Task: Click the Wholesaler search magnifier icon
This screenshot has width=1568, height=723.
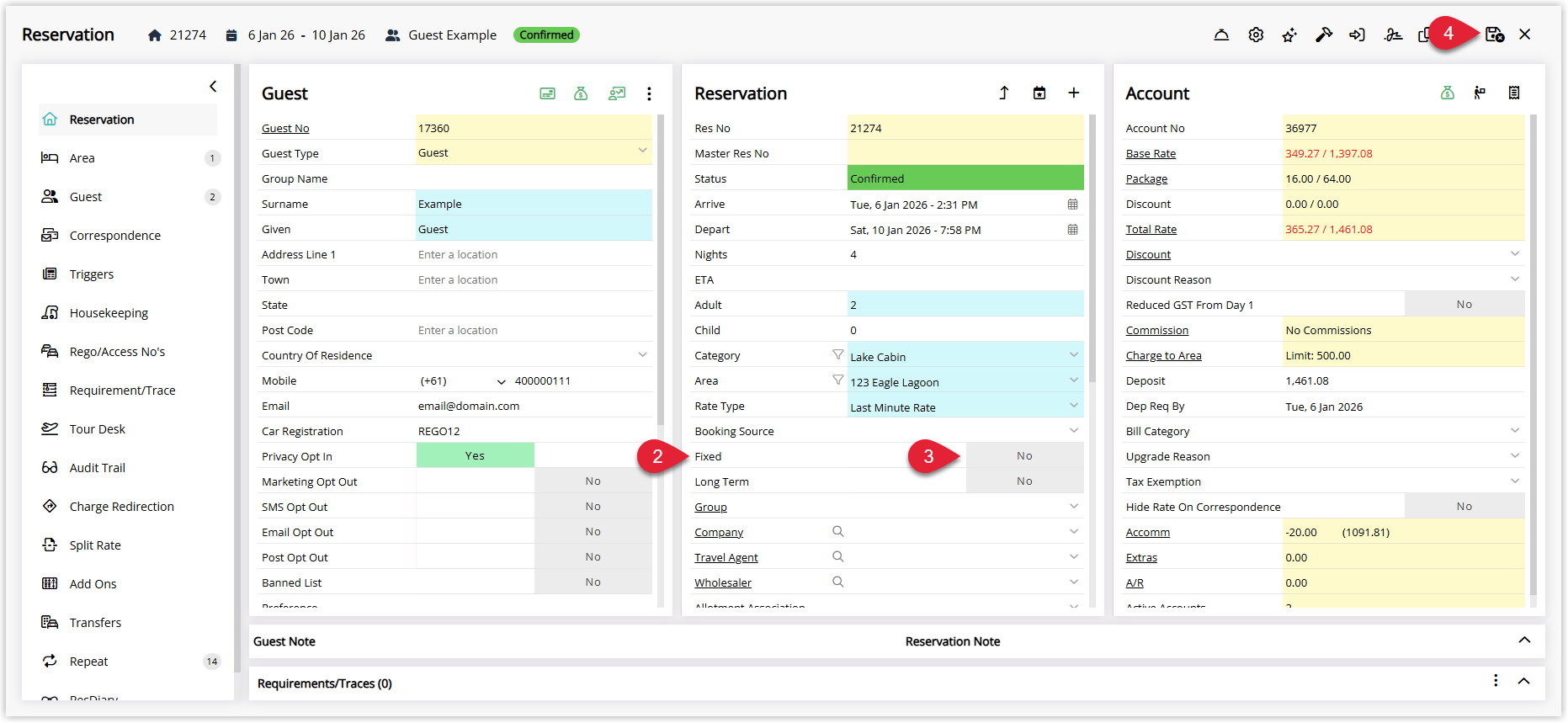Action: [837, 582]
